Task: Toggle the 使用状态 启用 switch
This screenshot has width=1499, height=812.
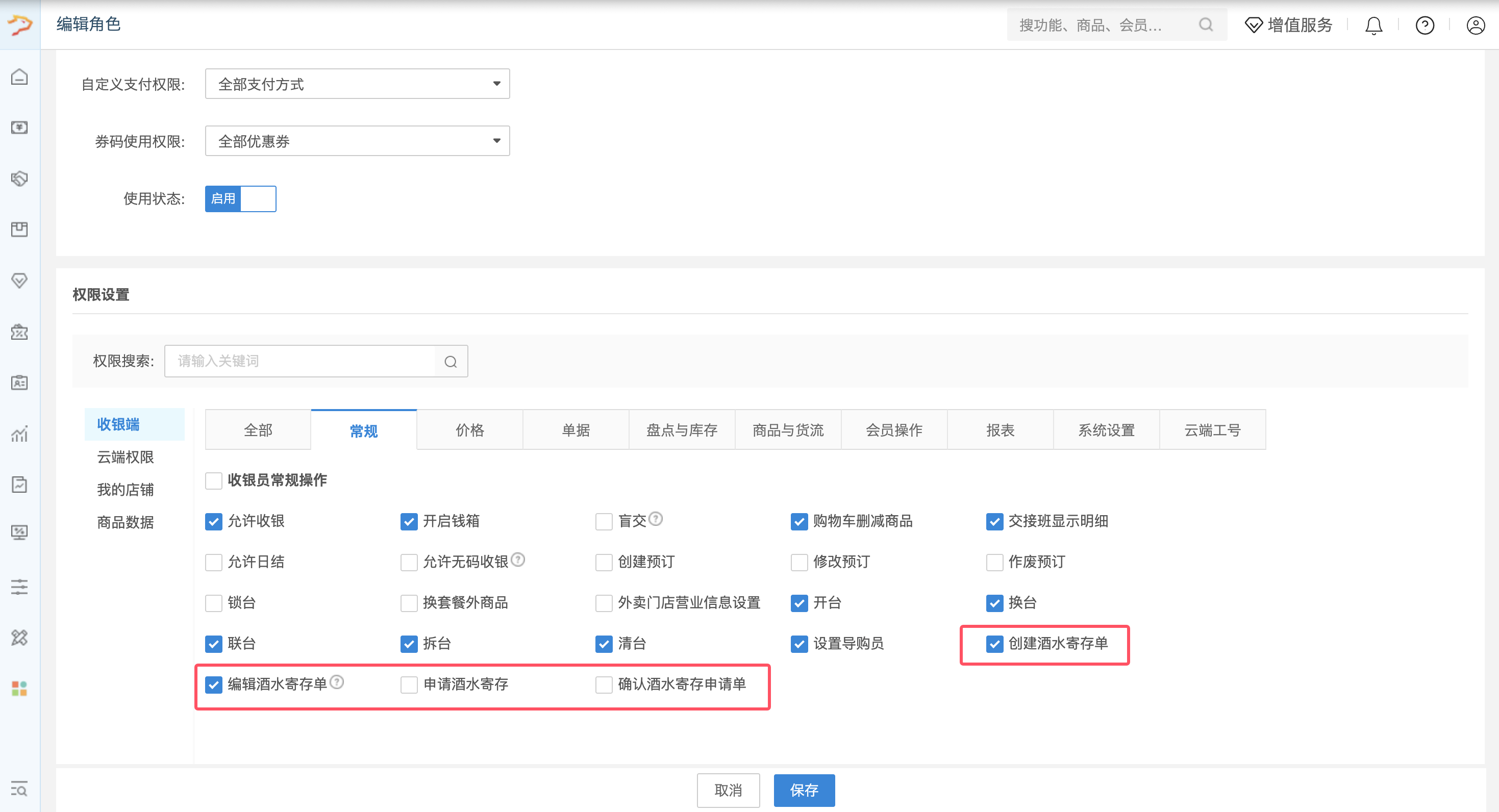Action: [240, 199]
